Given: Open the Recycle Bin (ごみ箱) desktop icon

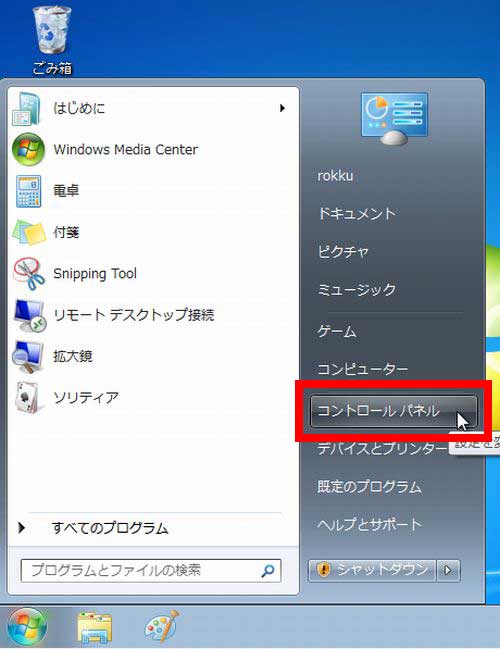Looking at the screenshot, I should [52, 39].
